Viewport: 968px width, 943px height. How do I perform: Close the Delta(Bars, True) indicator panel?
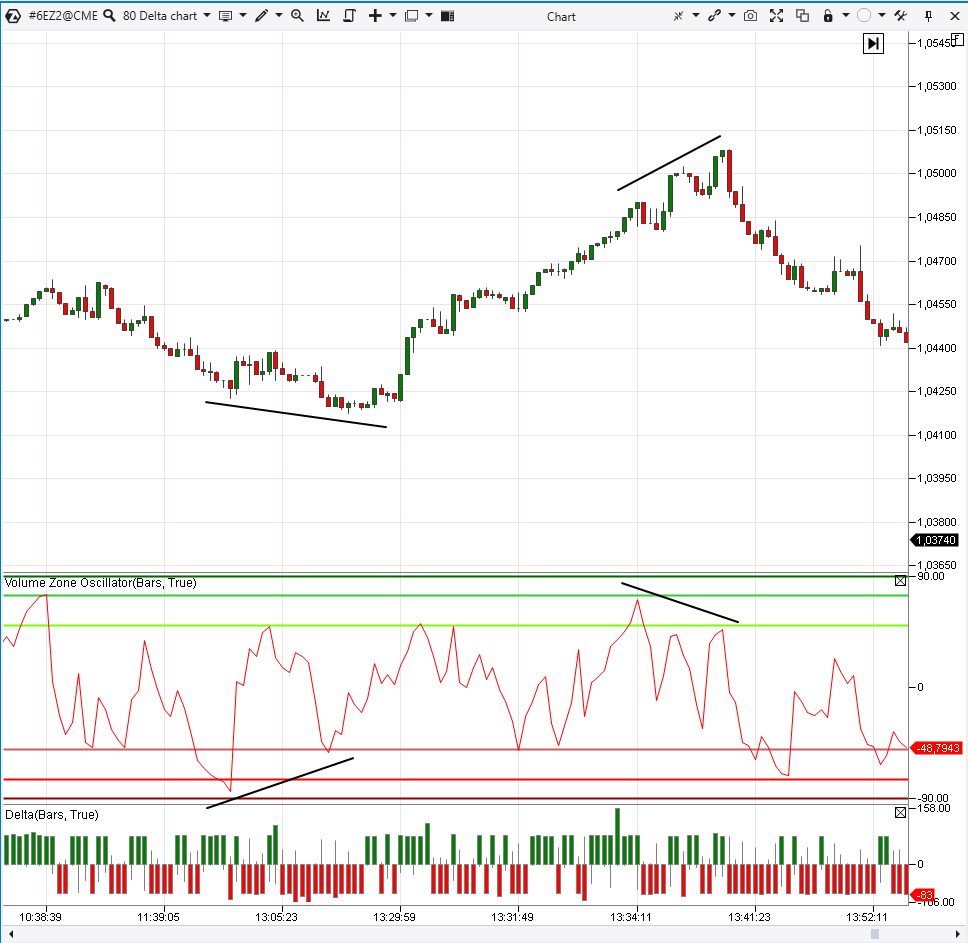(900, 812)
